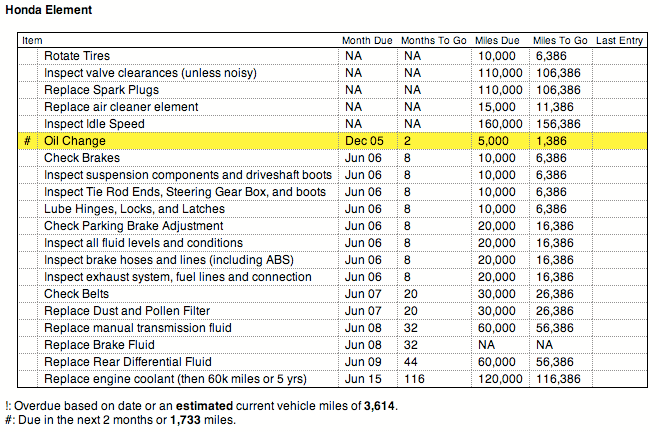Select Inspect exhaust system, fuel lines item

click(x=178, y=277)
